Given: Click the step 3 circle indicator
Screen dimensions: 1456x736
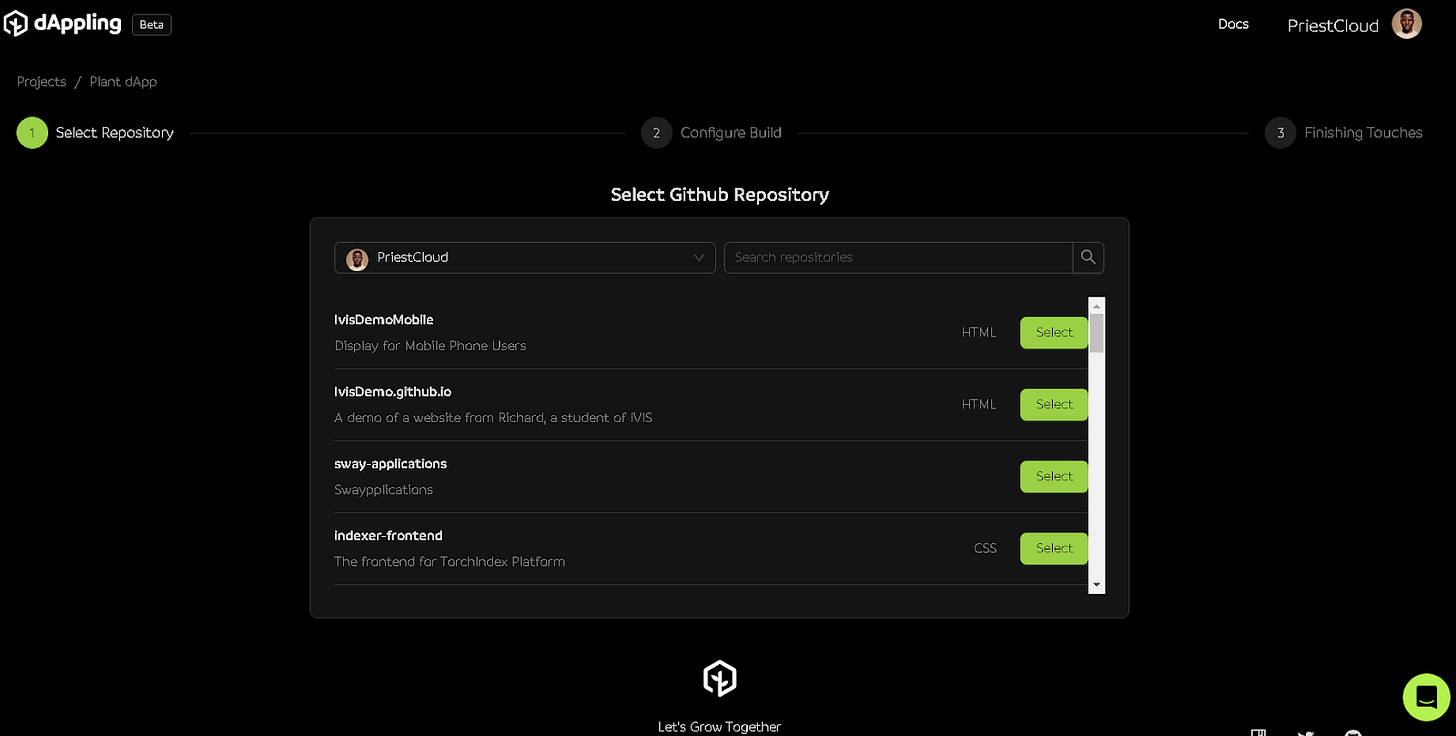Looking at the screenshot, I should [x=1280, y=132].
